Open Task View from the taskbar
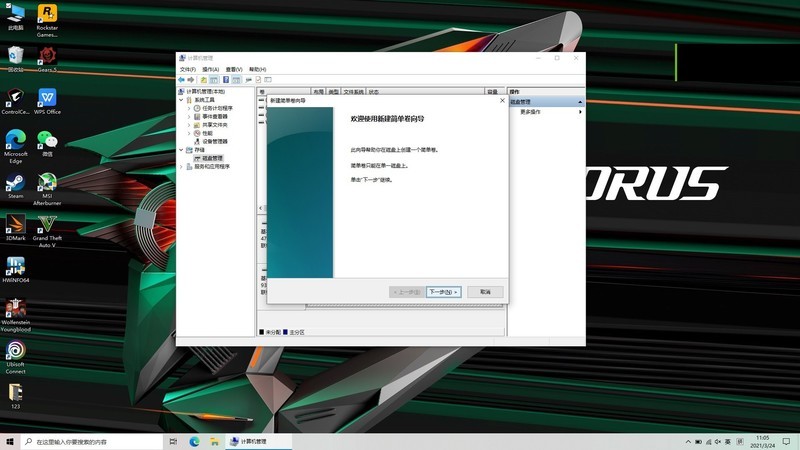This screenshot has width=800, height=450. click(173, 441)
